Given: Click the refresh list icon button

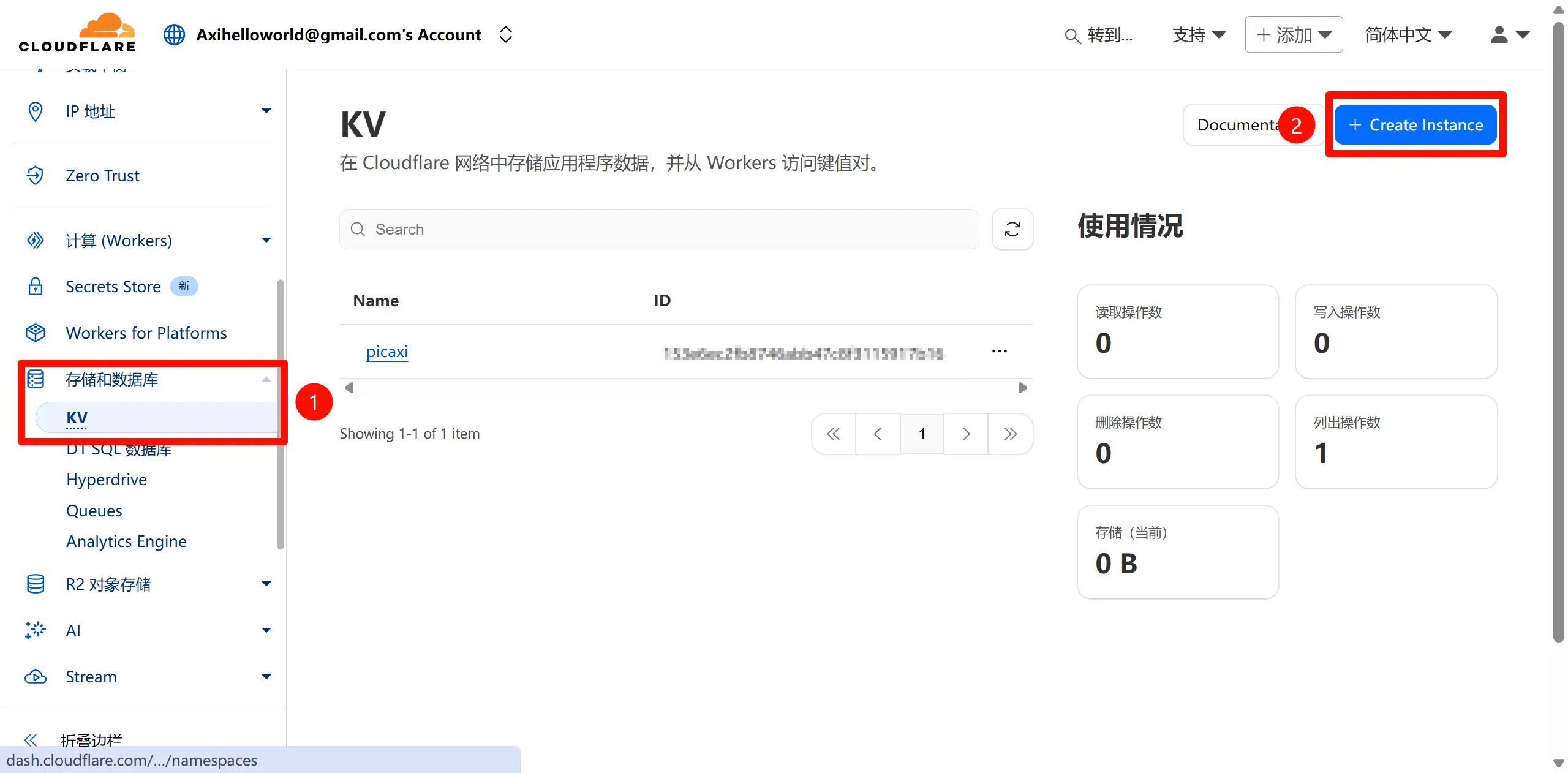Looking at the screenshot, I should pyautogui.click(x=1012, y=229).
